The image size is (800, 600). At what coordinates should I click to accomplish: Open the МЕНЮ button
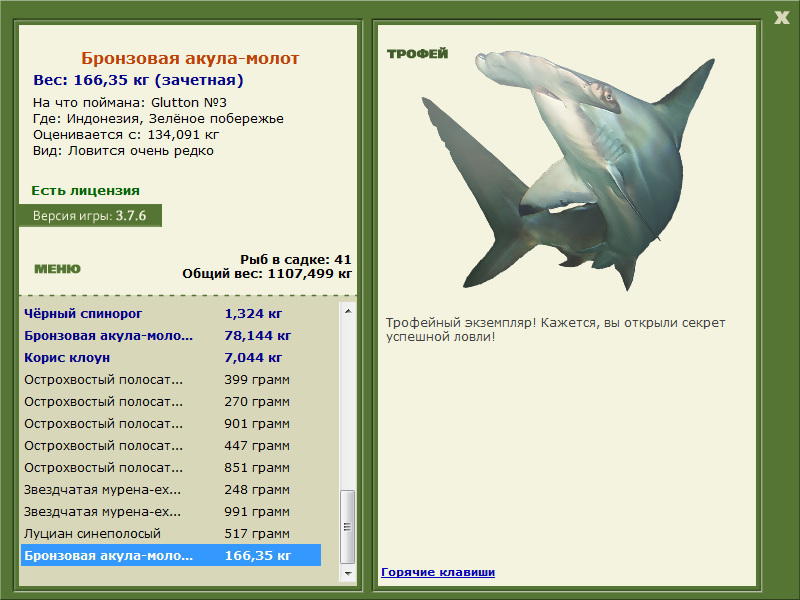(57, 269)
